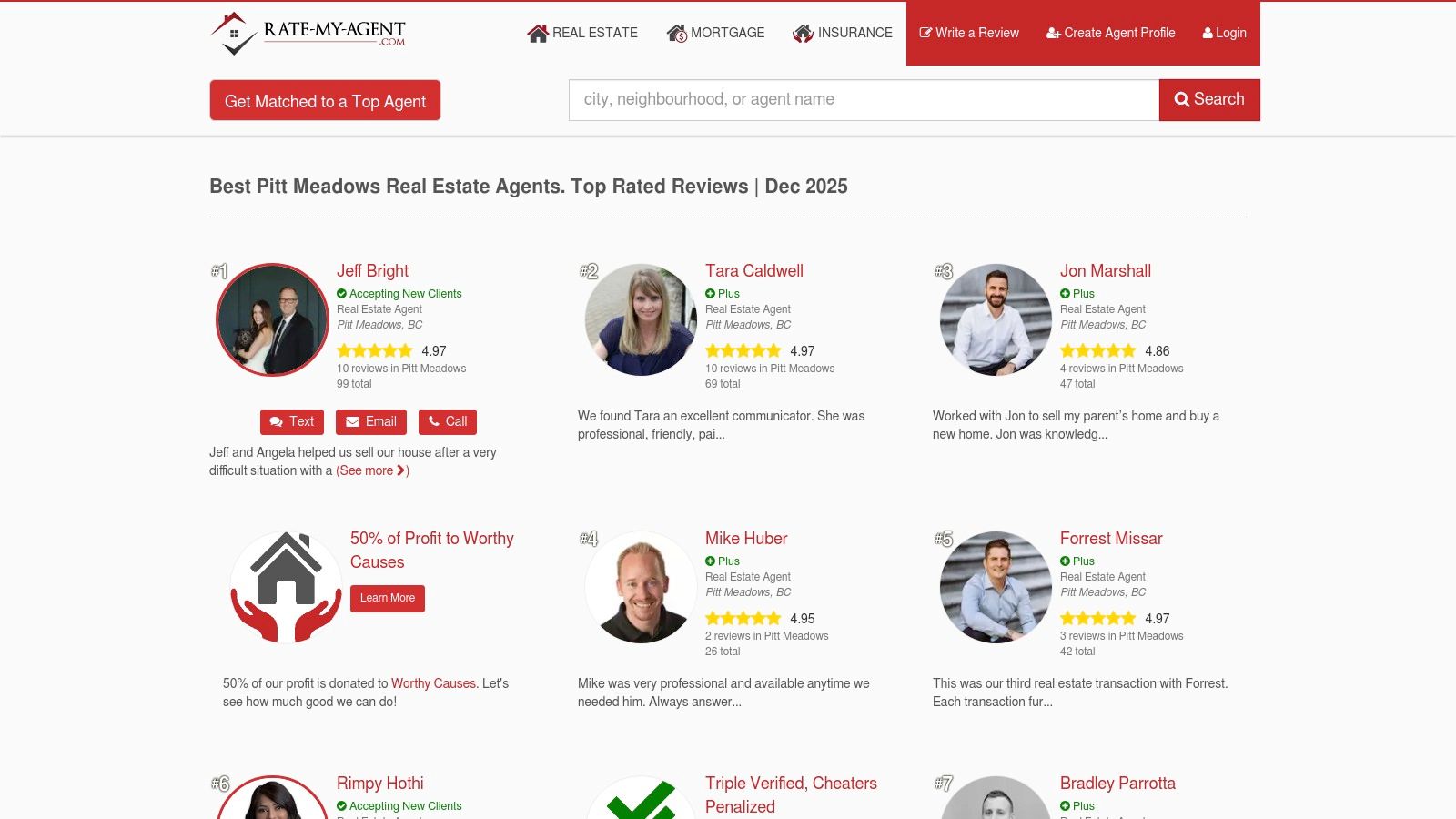Select the Mortgage dollar-house icon
Screen dimensions: 1456x819
pos(675,33)
